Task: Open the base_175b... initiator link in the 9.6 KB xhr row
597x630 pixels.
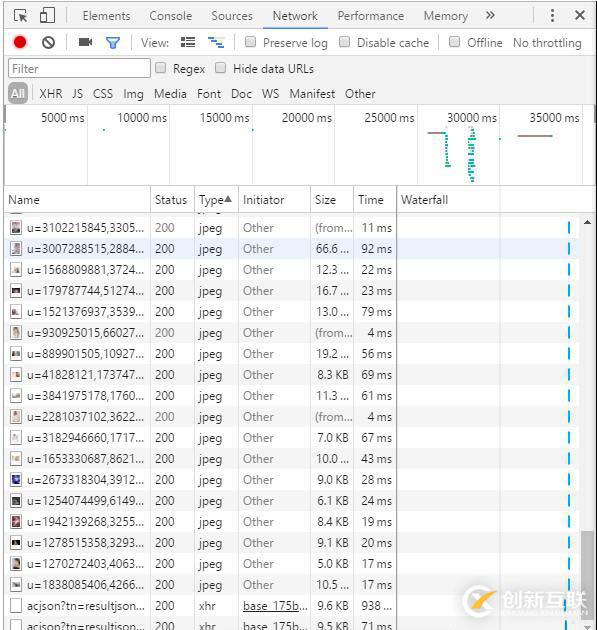Action: tap(275, 606)
